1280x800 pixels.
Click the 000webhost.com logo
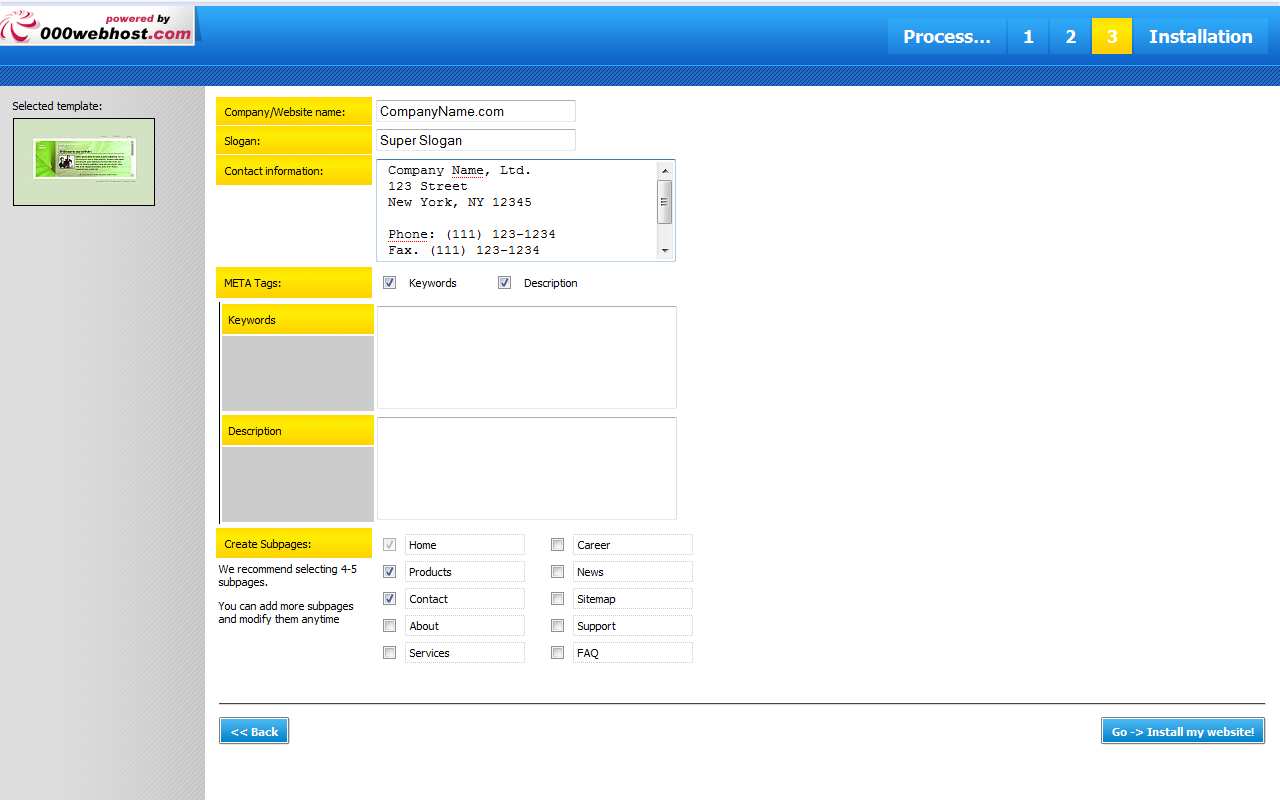pos(97,26)
